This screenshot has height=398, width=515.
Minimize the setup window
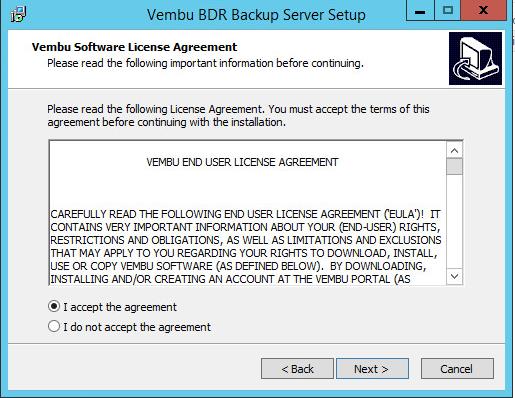coord(420,11)
